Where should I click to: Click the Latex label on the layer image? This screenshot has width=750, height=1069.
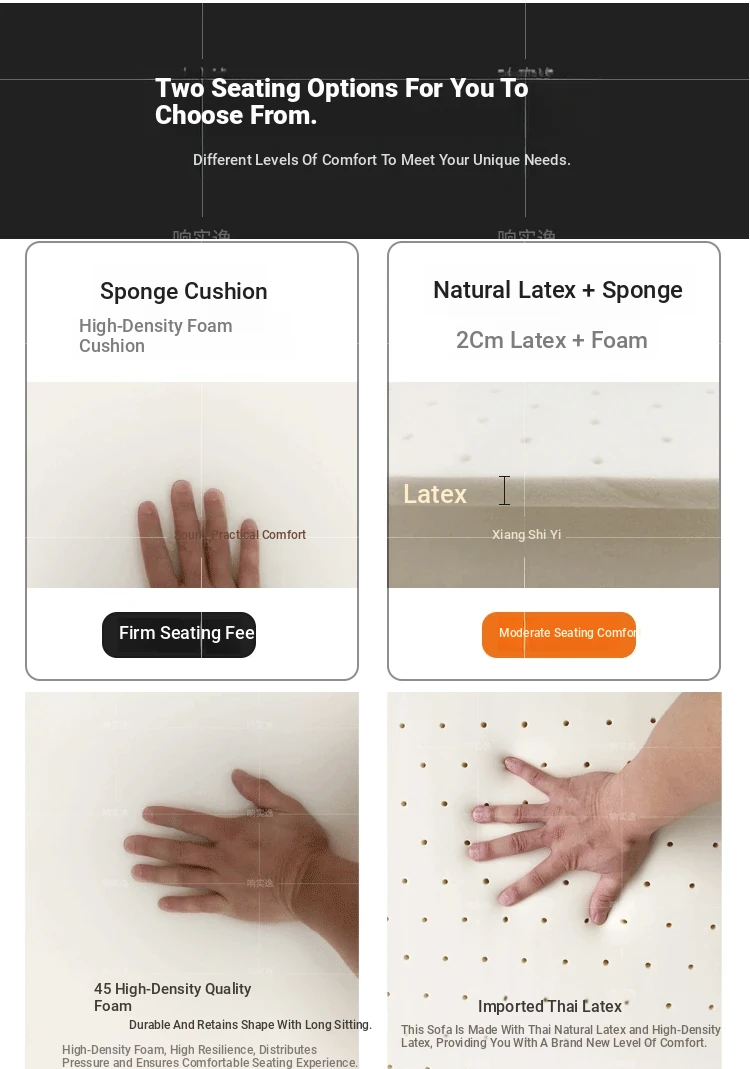pyautogui.click(x=434, y=494)
